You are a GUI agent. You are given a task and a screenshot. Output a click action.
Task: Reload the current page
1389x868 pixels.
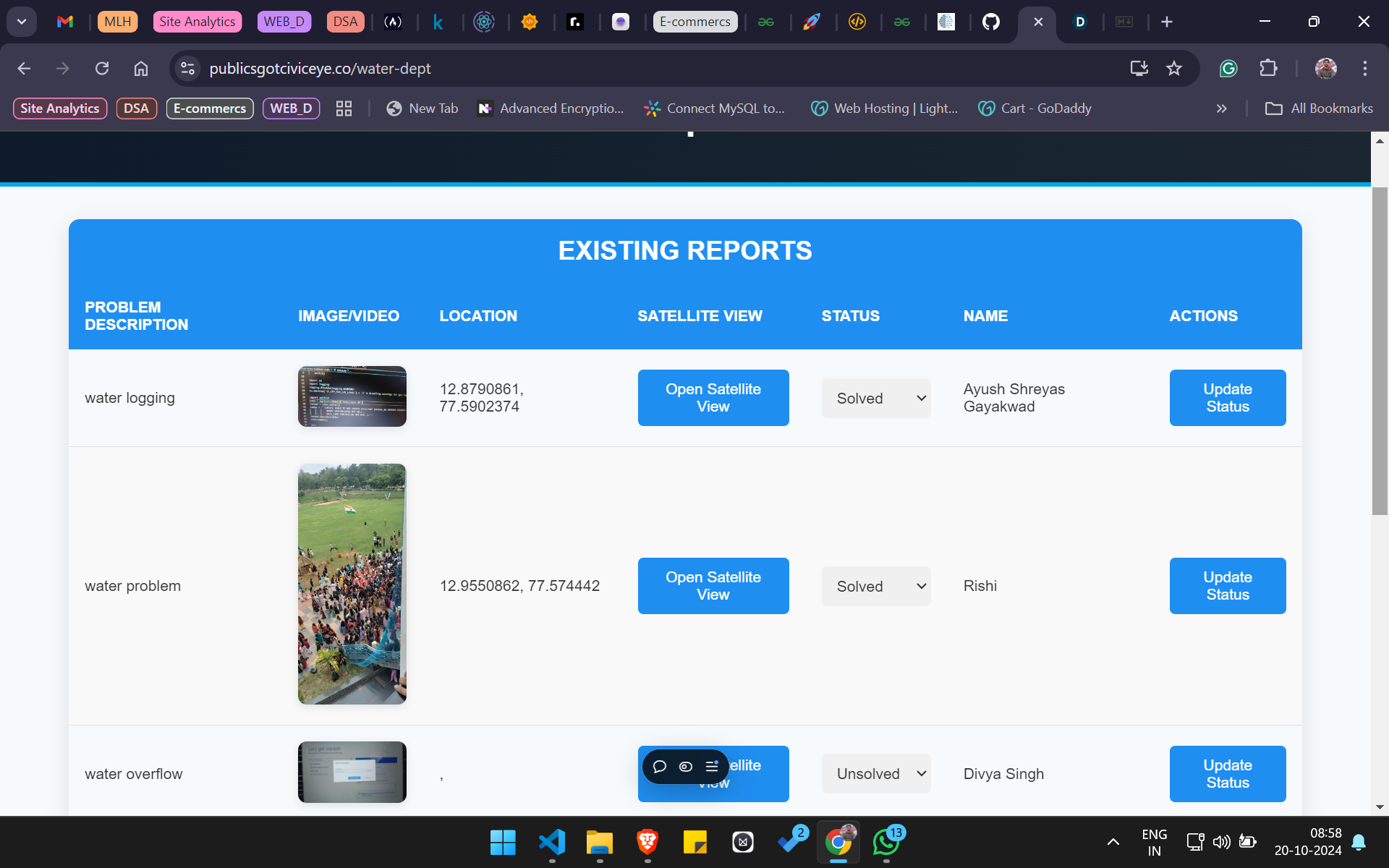[102, 68]
